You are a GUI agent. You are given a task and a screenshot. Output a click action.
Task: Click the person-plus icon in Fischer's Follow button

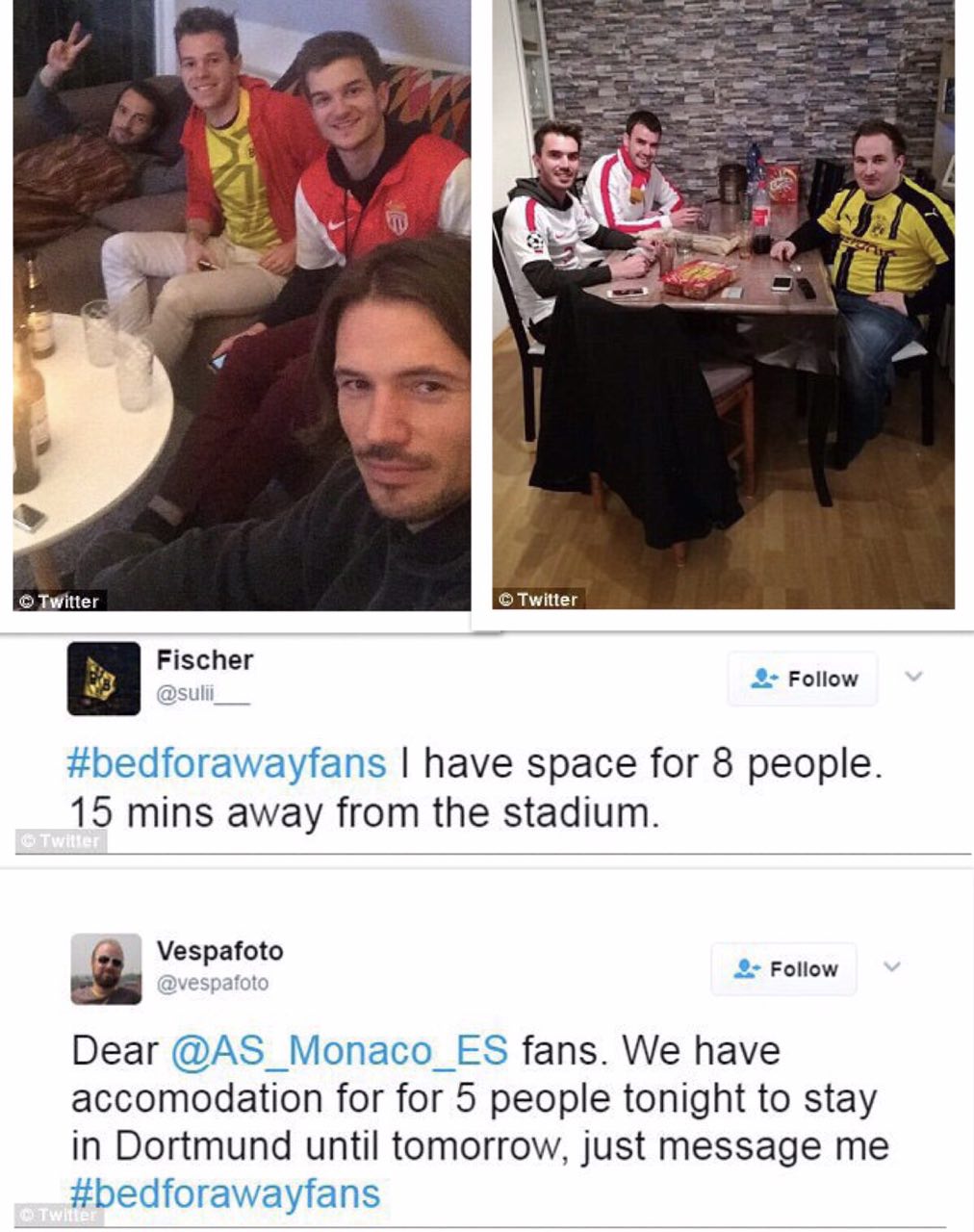click(x=764, y=679)
